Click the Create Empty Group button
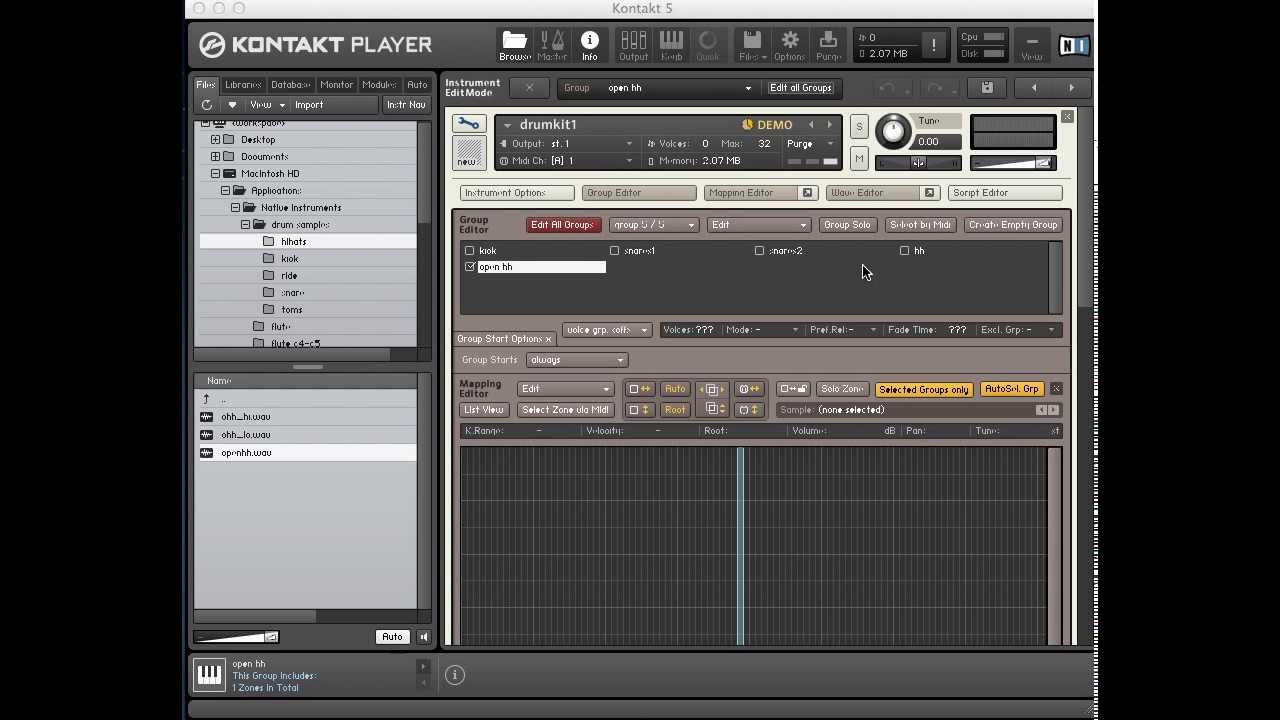 pos(1012,225)
